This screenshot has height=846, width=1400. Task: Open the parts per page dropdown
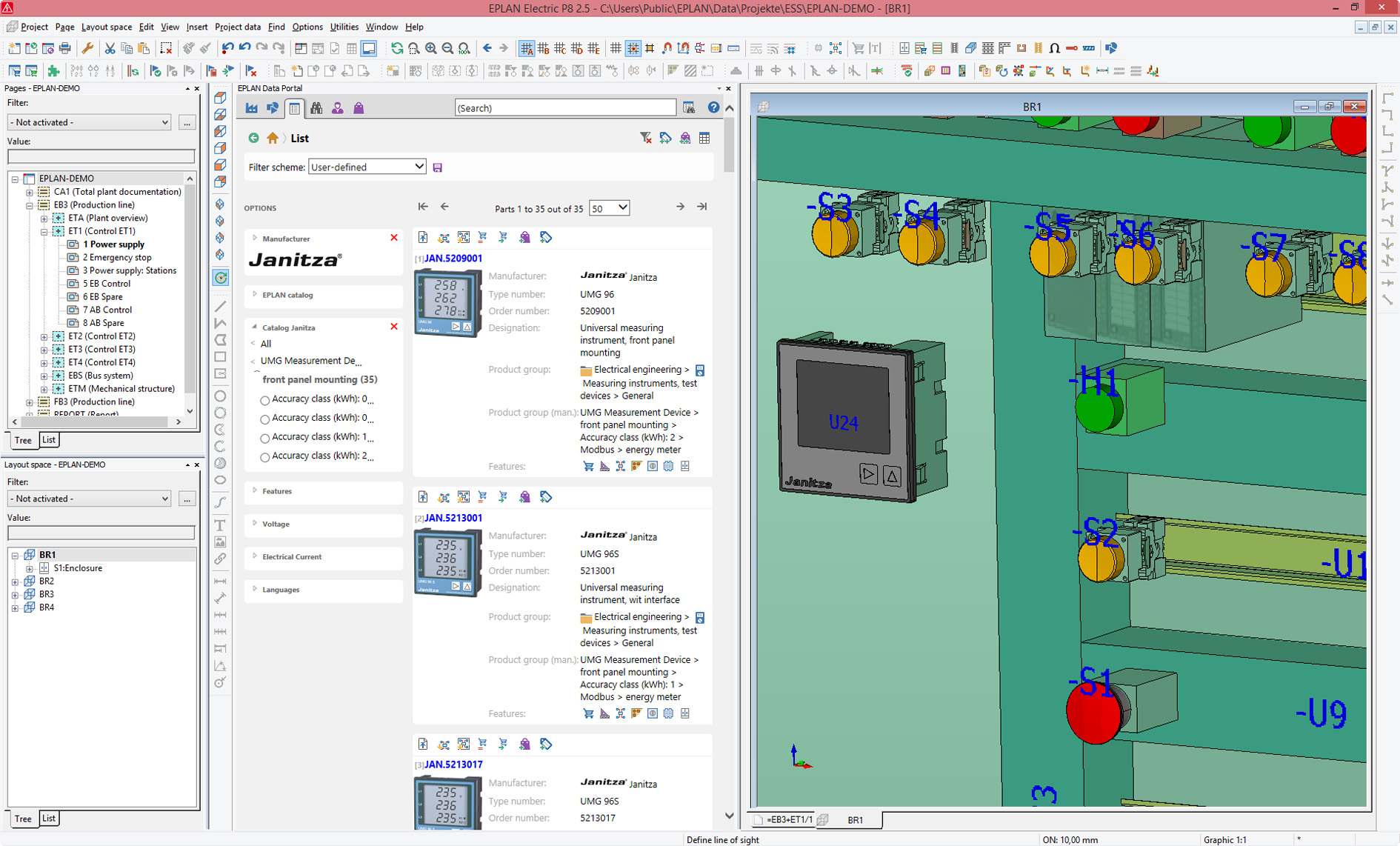(609, 208)
